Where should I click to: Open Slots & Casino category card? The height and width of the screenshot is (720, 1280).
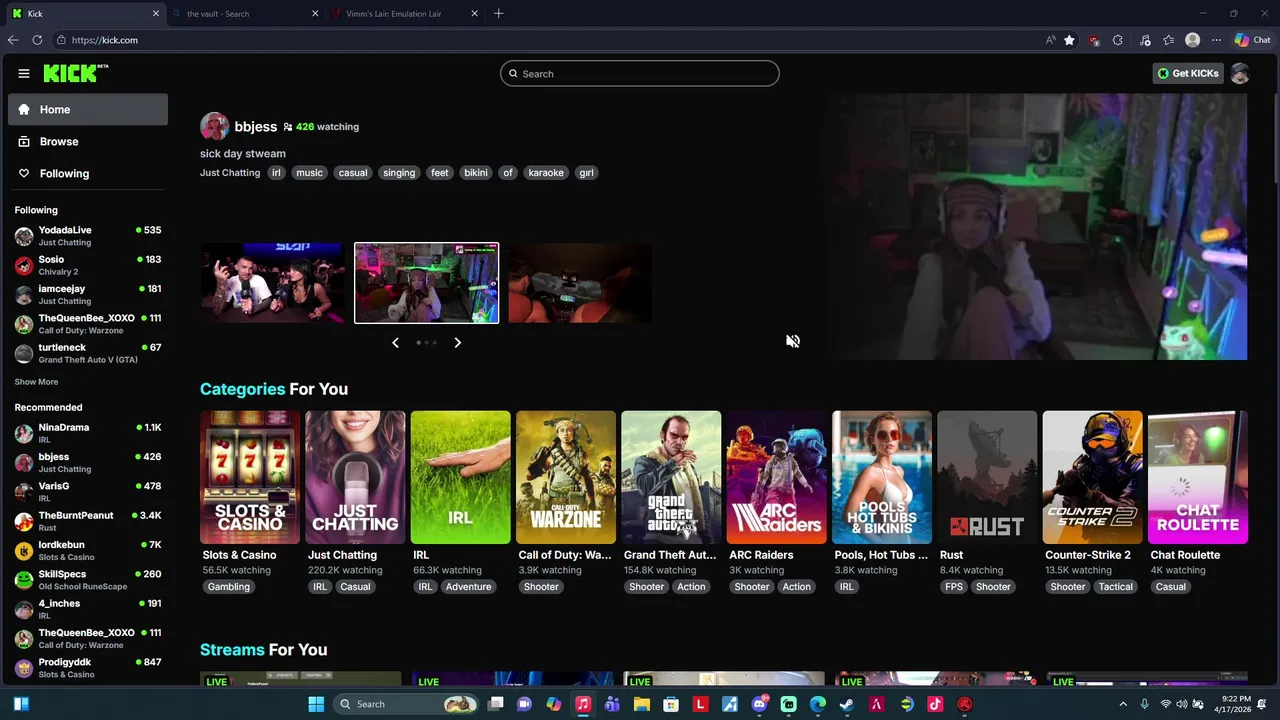click(x=250, y=477)
